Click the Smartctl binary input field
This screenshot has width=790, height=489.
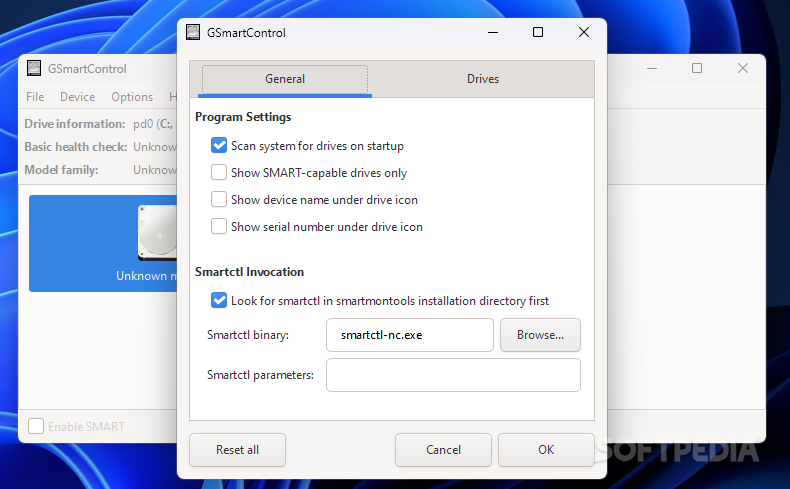point(410,335)
